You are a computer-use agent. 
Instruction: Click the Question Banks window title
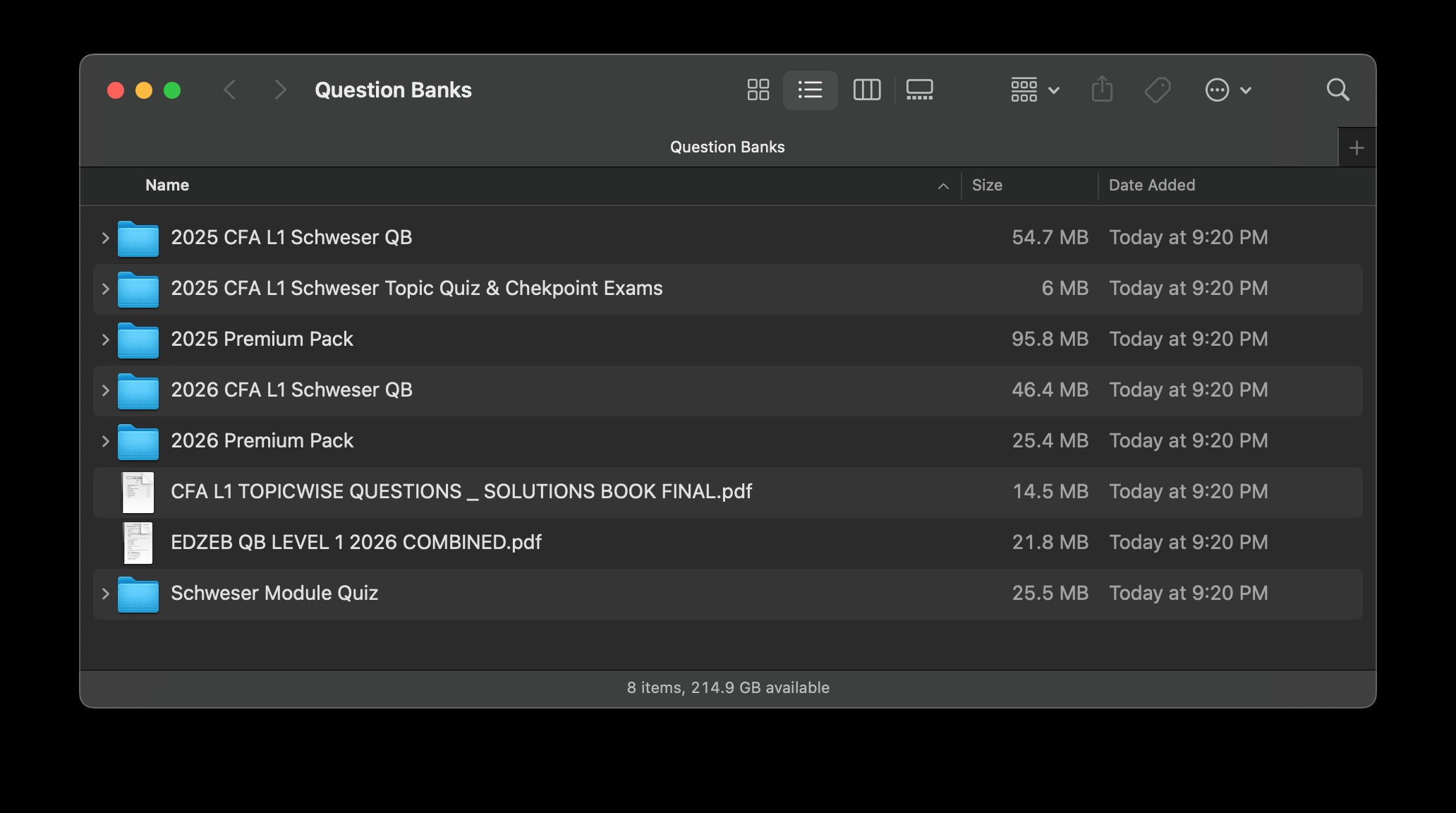pos(393,90)
